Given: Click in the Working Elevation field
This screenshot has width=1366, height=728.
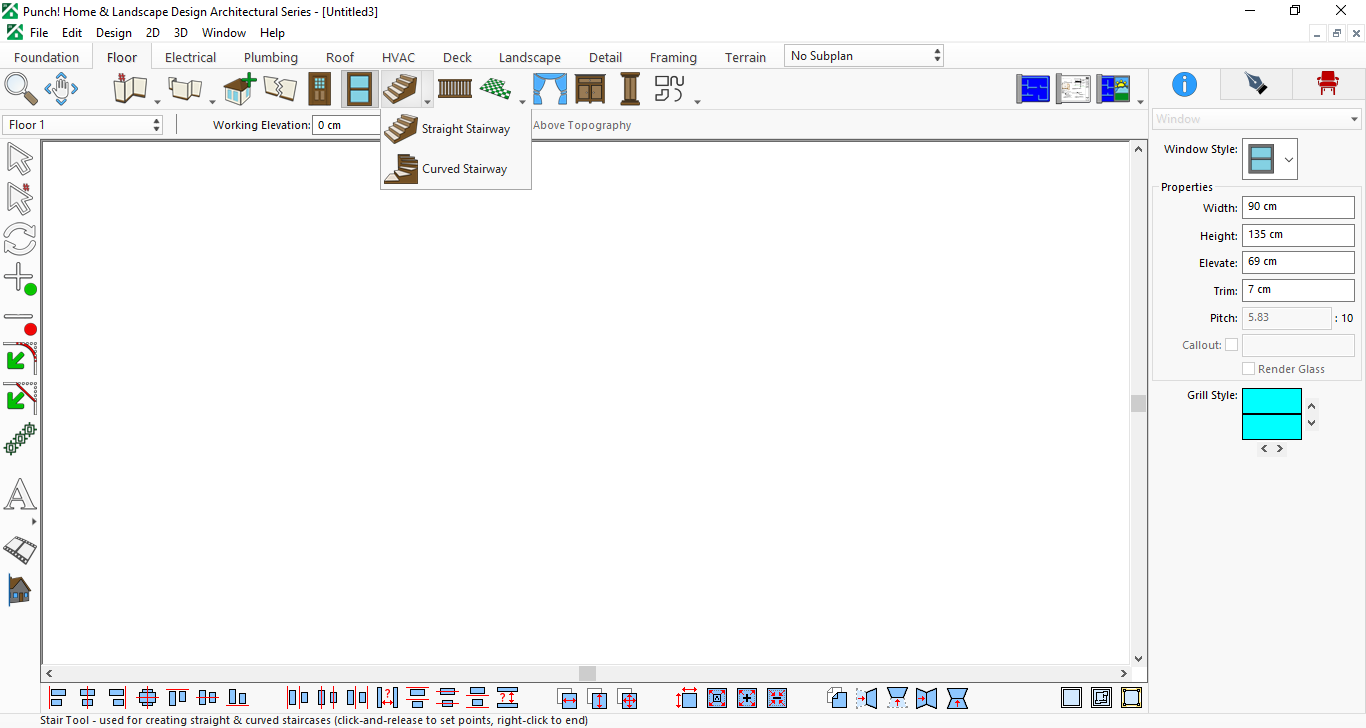Looking at the screenshot, I should click(345, 125).
